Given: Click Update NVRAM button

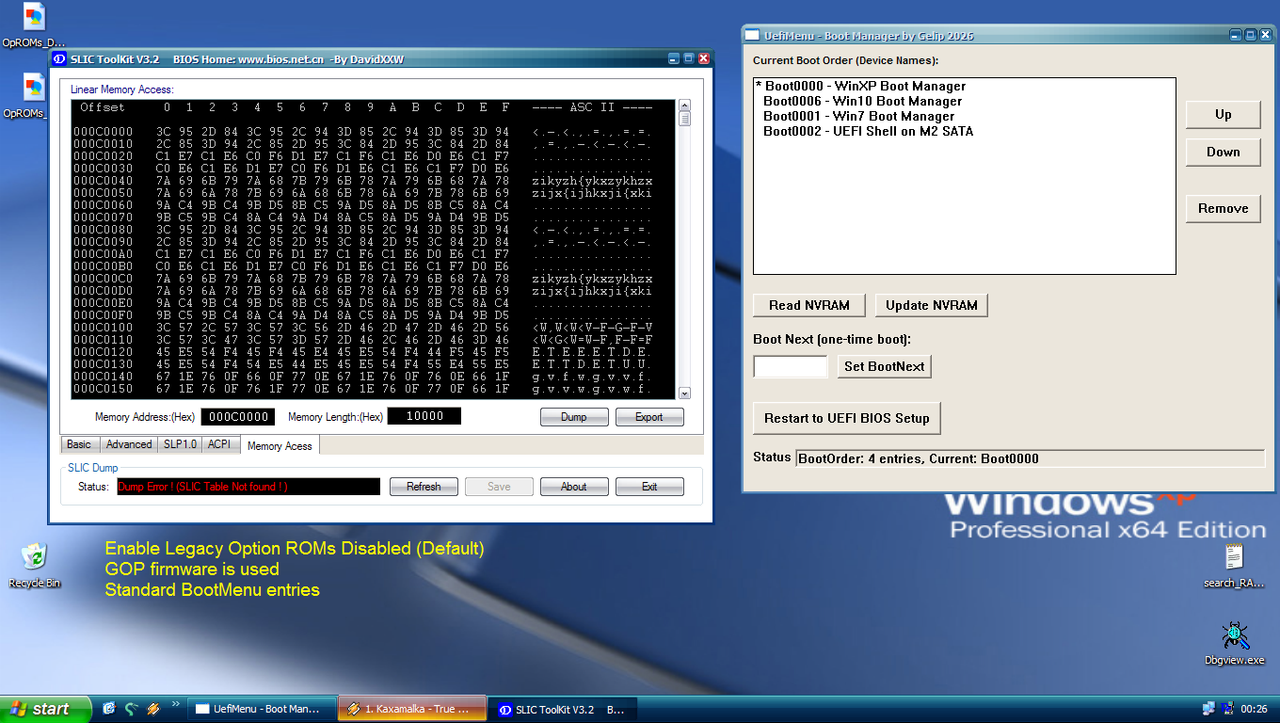Looking at the screenshot, I should (x=931, y=305).
